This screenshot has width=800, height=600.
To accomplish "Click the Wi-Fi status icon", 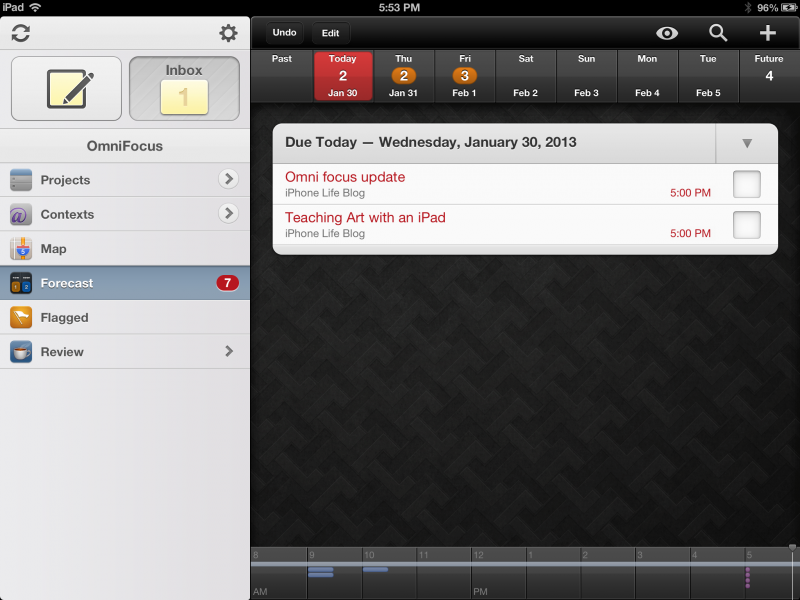I will (35, 7).
